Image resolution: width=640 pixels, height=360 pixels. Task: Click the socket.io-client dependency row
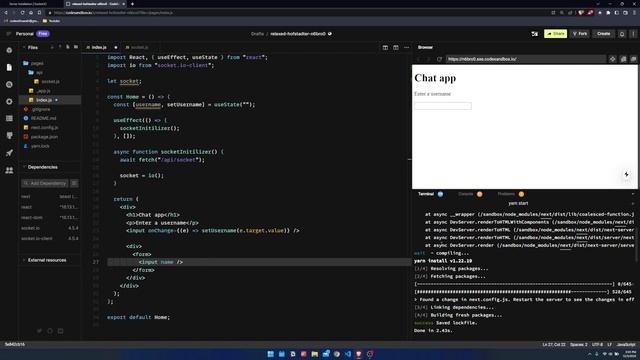[x=49, y=238]
